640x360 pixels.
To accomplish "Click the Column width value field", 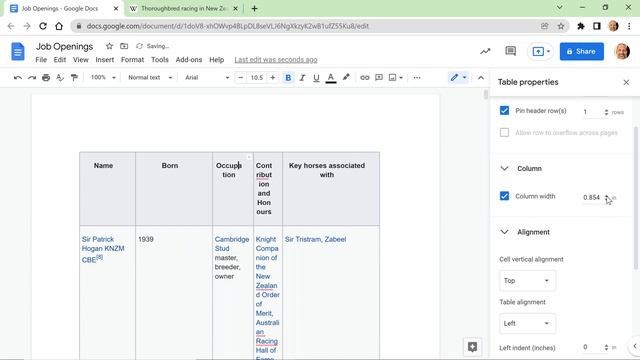I will [x=592, y=198].
